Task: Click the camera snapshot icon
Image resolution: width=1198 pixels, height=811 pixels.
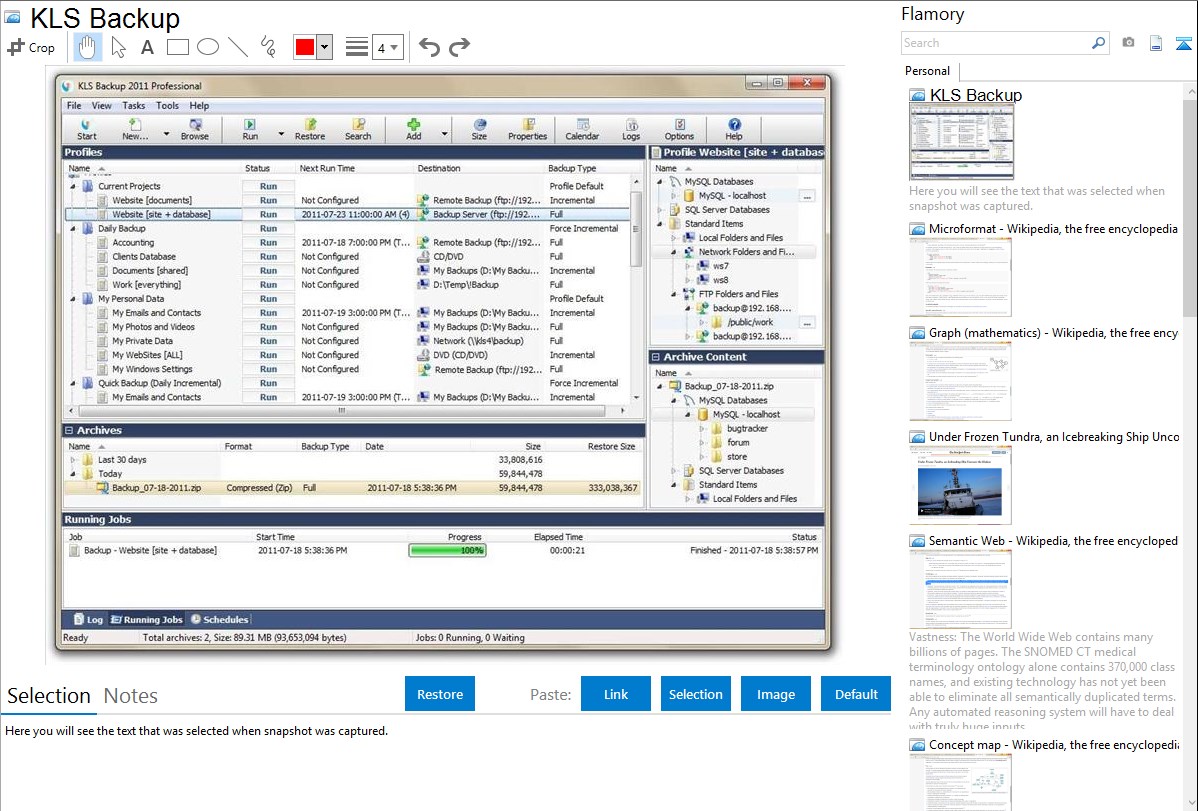Action: (1128, 43)
